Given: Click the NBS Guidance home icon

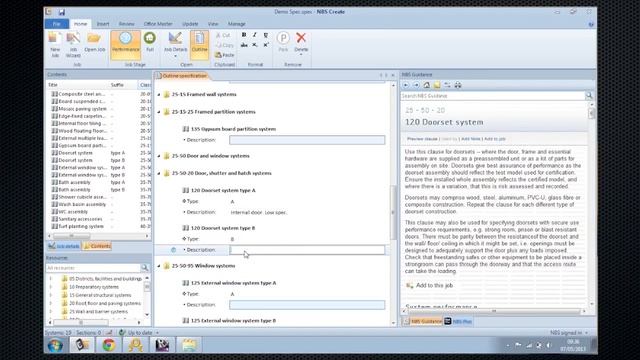Looking at the screenshot, I should (x=427, y=85).
